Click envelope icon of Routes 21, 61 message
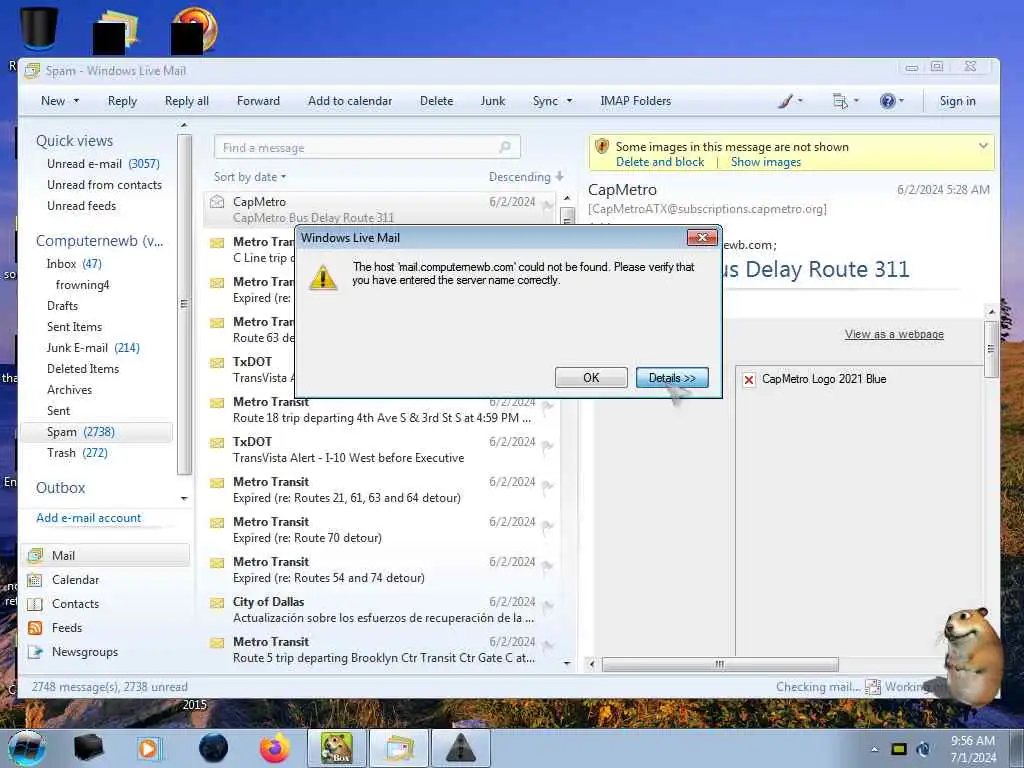1024x768 pixels. point(217,483)
